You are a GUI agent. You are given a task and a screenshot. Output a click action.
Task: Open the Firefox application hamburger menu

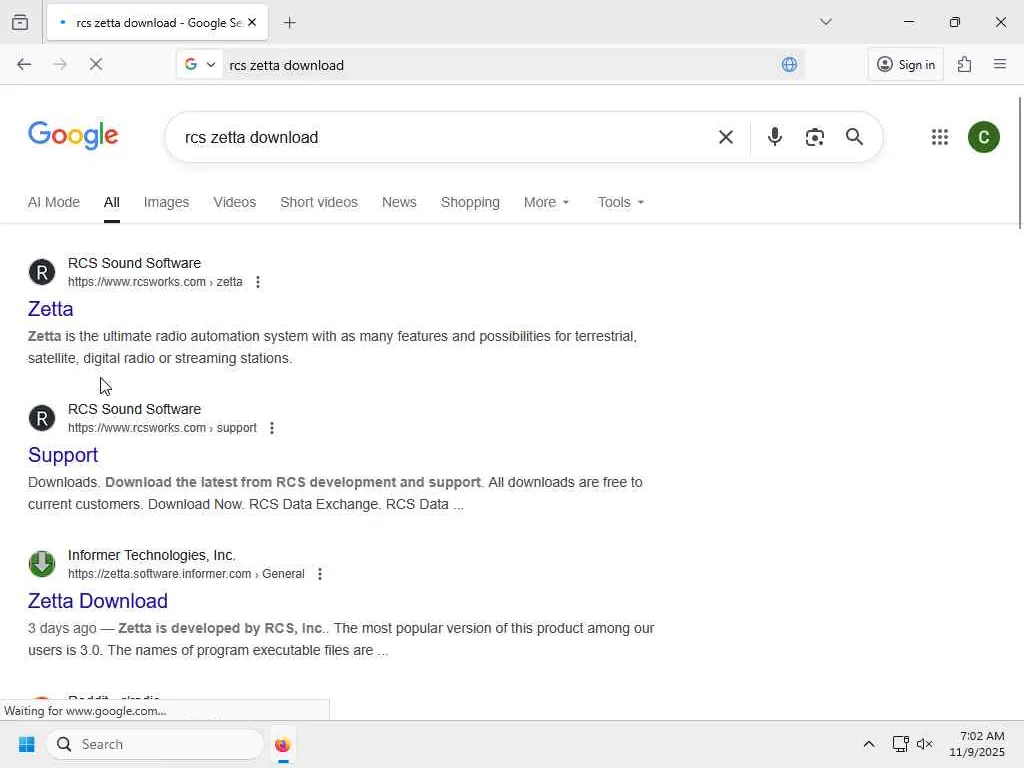click(x=999, y=64)
